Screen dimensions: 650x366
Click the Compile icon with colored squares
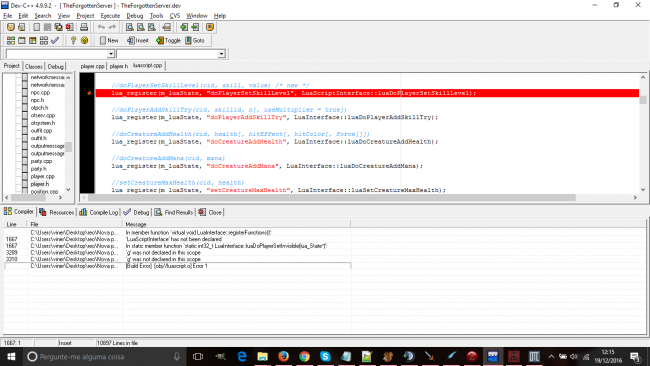coord(11,41)
